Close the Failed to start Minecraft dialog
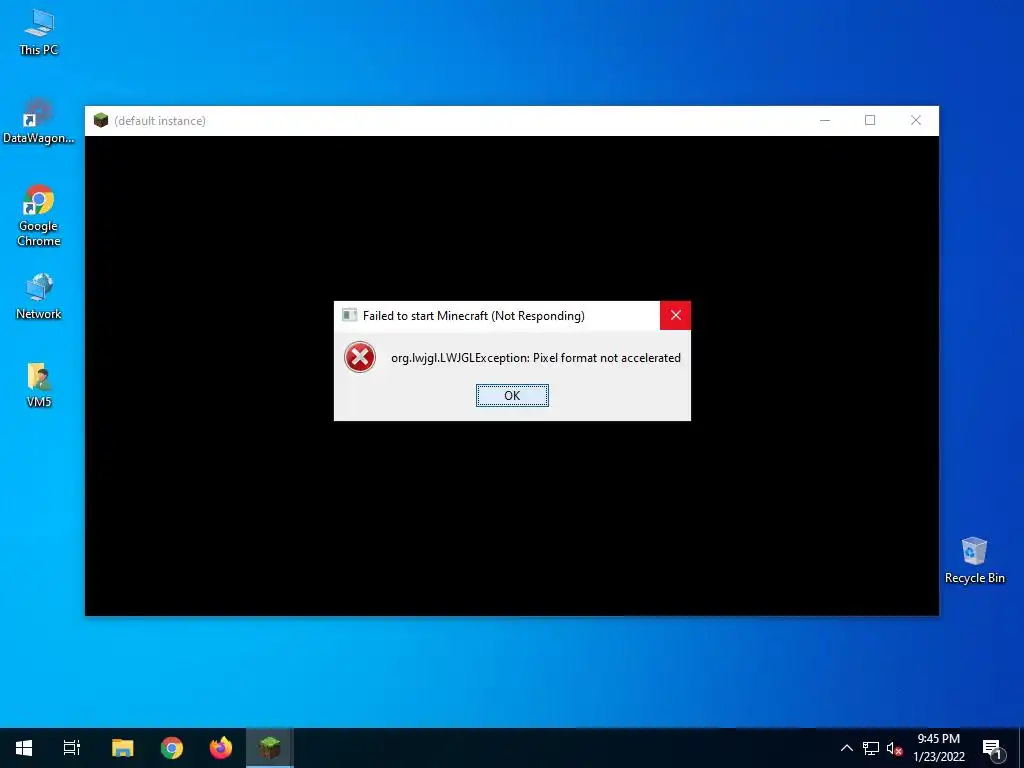The width and height of the screenshot is (1024, 768). 675,315
